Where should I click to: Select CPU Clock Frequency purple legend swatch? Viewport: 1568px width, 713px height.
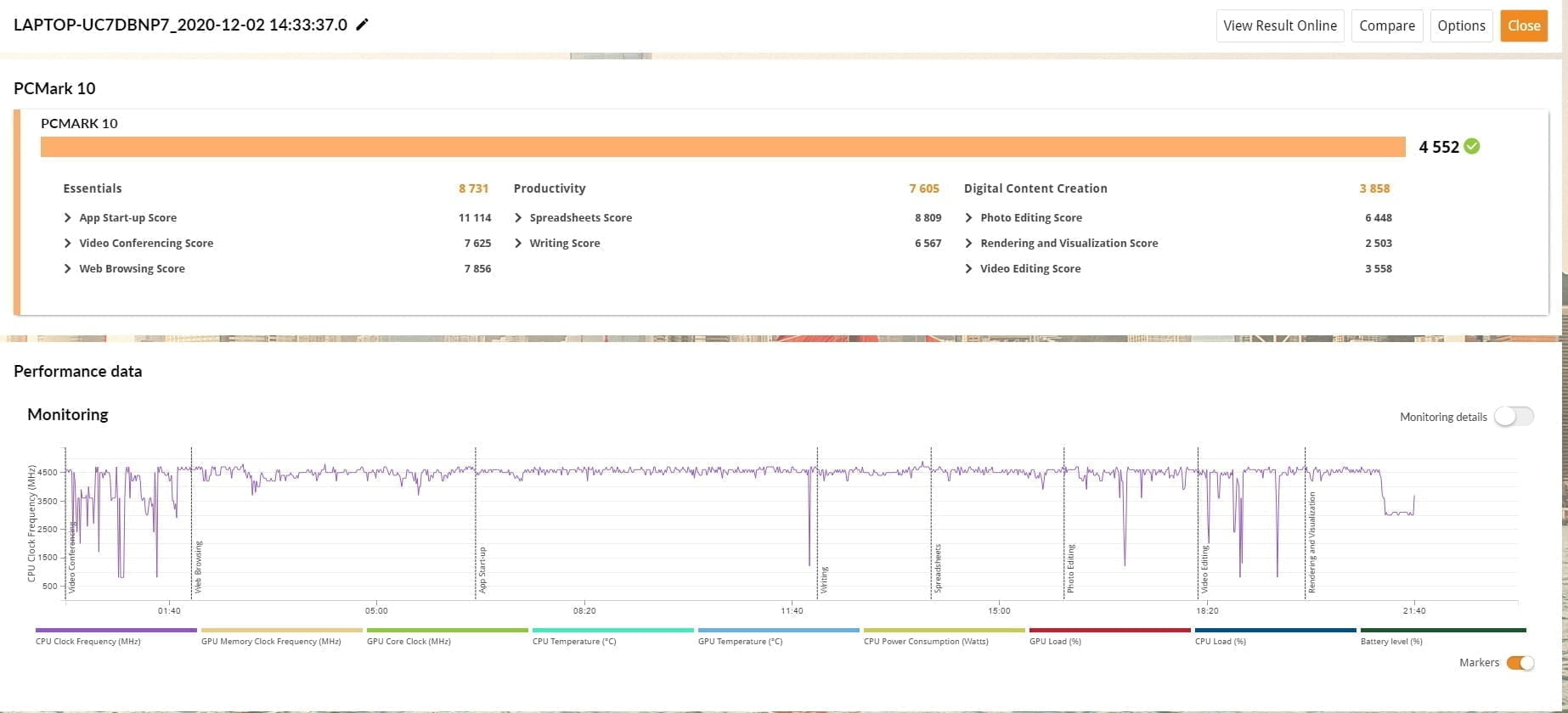pos(116,631)
